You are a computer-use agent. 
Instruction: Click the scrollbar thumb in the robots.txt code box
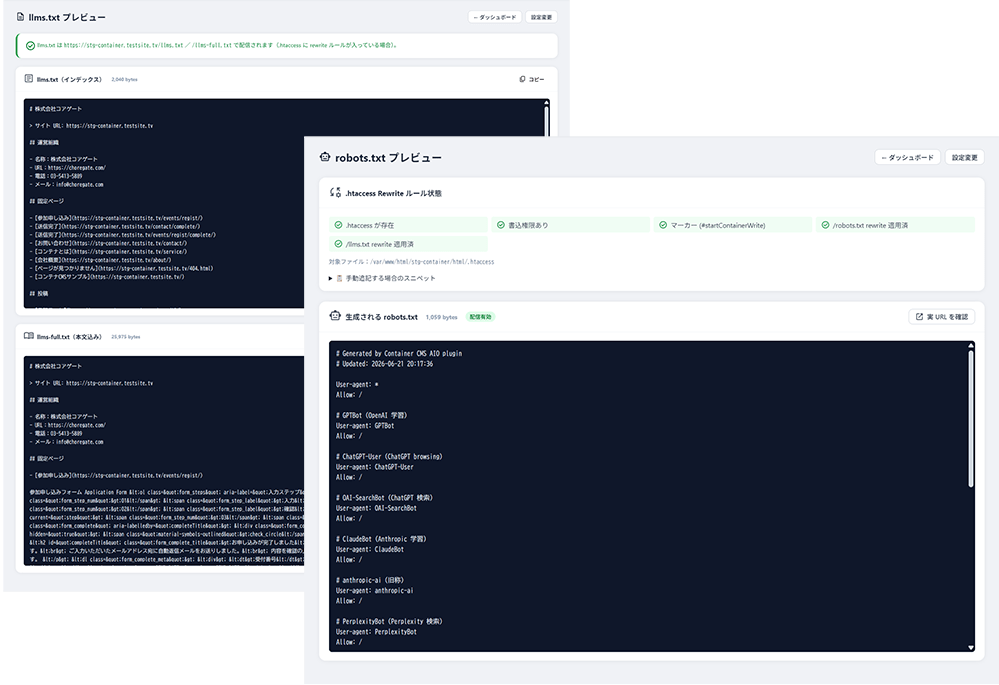pyautogui.click(x=971, y=419)
